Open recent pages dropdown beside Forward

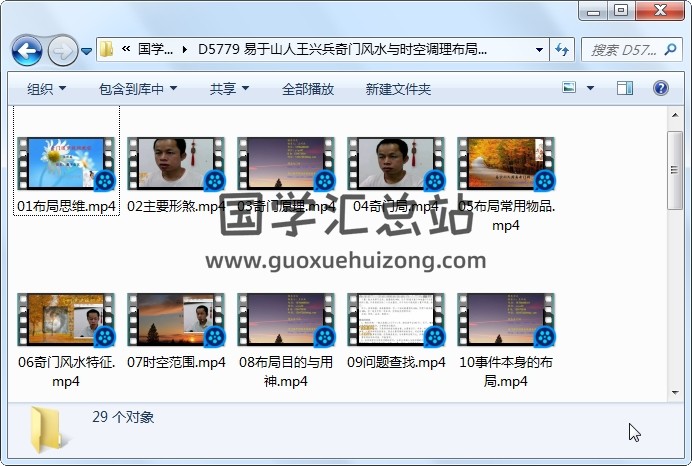coord(86,52)
